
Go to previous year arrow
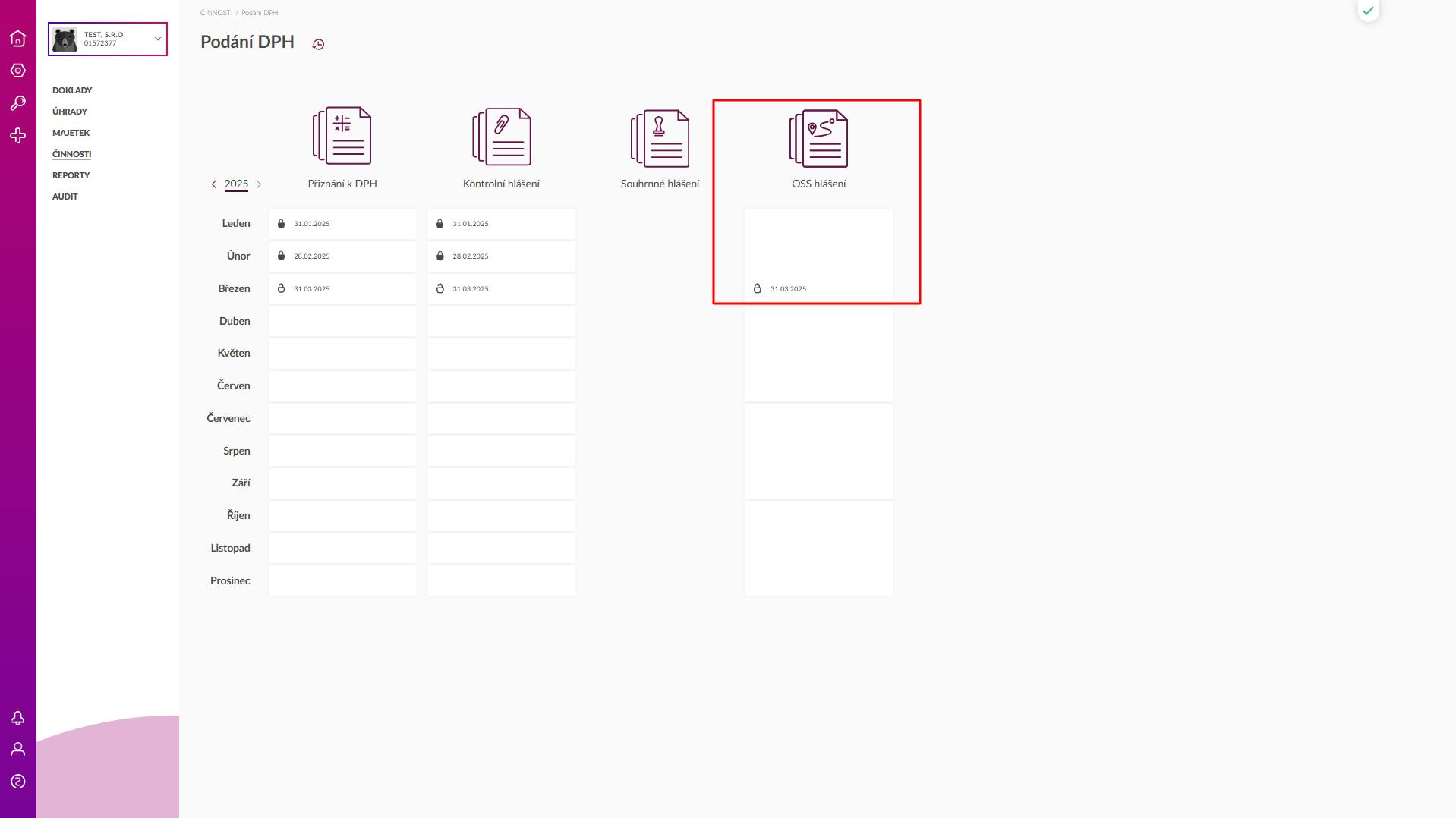(x=214, y=184)
